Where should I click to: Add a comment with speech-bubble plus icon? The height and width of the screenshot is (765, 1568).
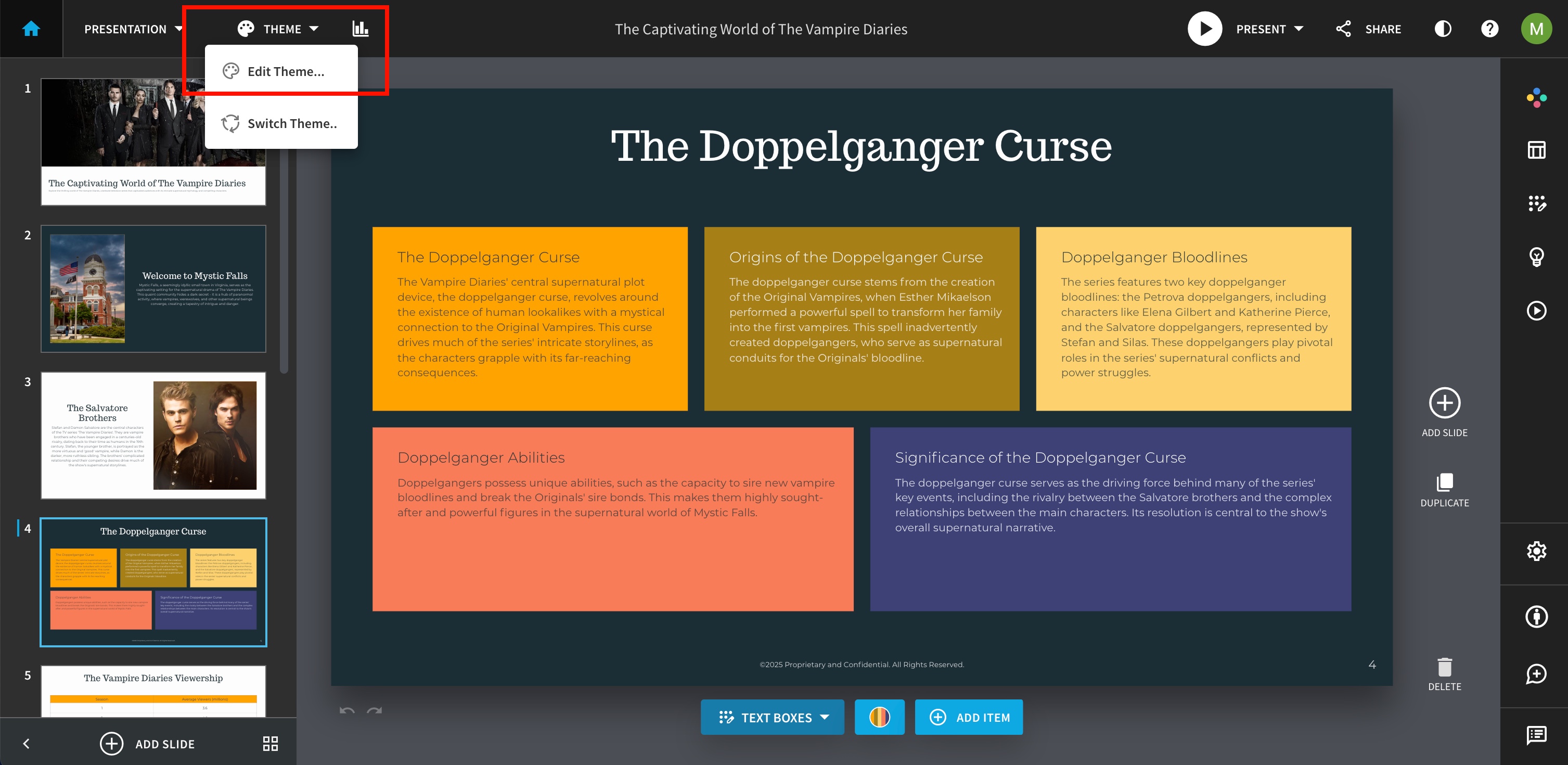point(1536,674)
